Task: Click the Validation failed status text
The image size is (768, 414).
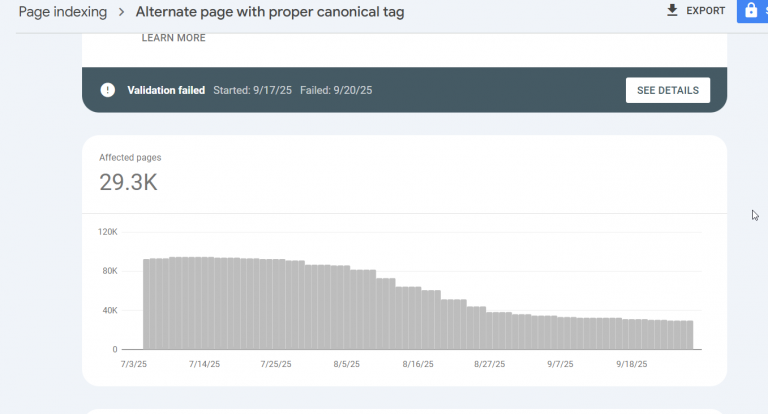Action: (x=166, y=90)
